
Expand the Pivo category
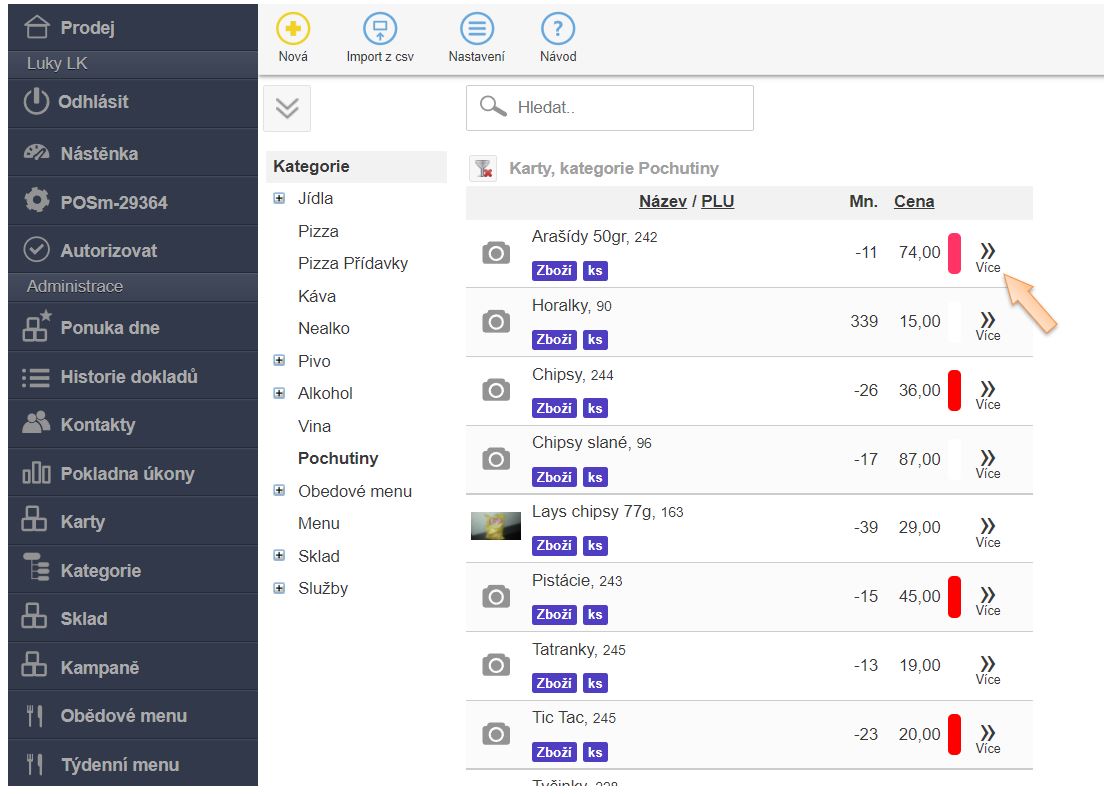tap(279, 361)
